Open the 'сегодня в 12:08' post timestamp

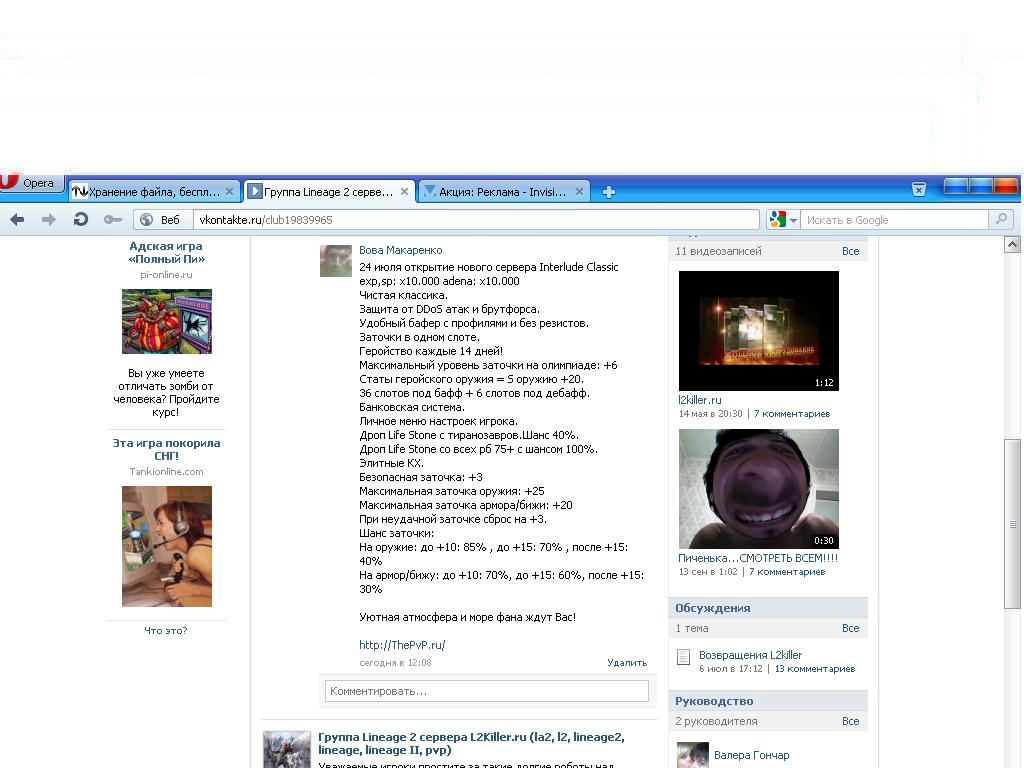coord(395,663)
